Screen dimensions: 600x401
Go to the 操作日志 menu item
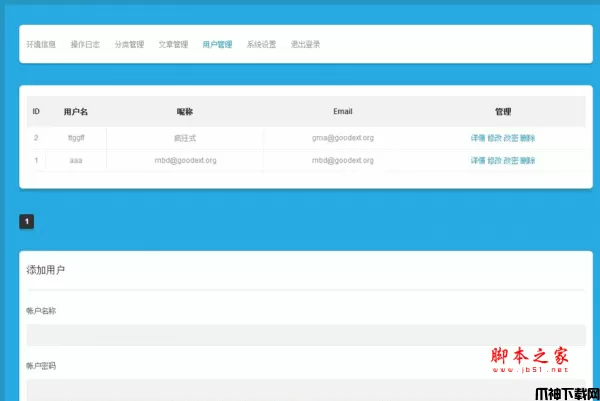pos(85,44)
